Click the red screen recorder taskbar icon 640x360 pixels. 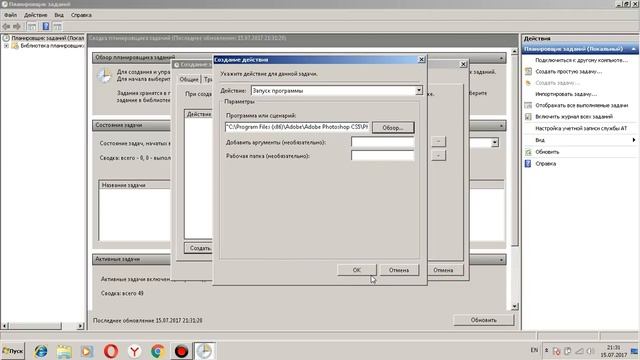(x=181, y=351)
